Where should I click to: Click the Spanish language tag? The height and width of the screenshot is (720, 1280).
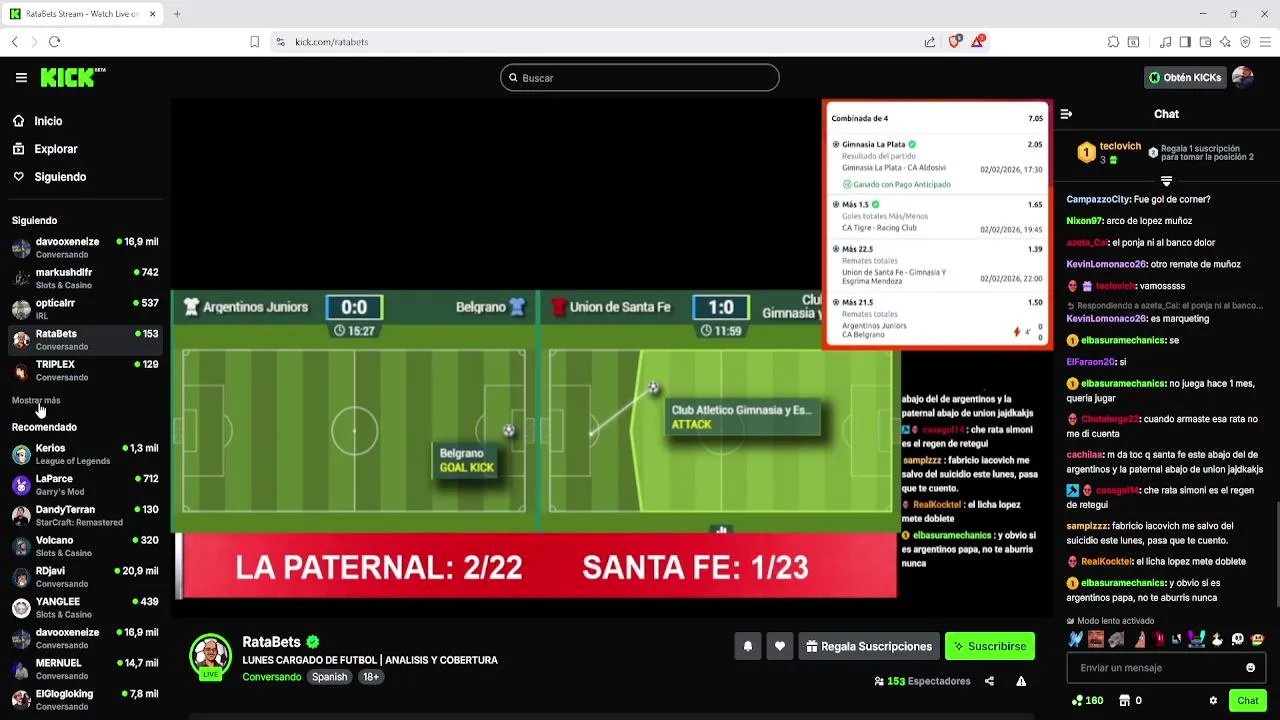[329, 677]
